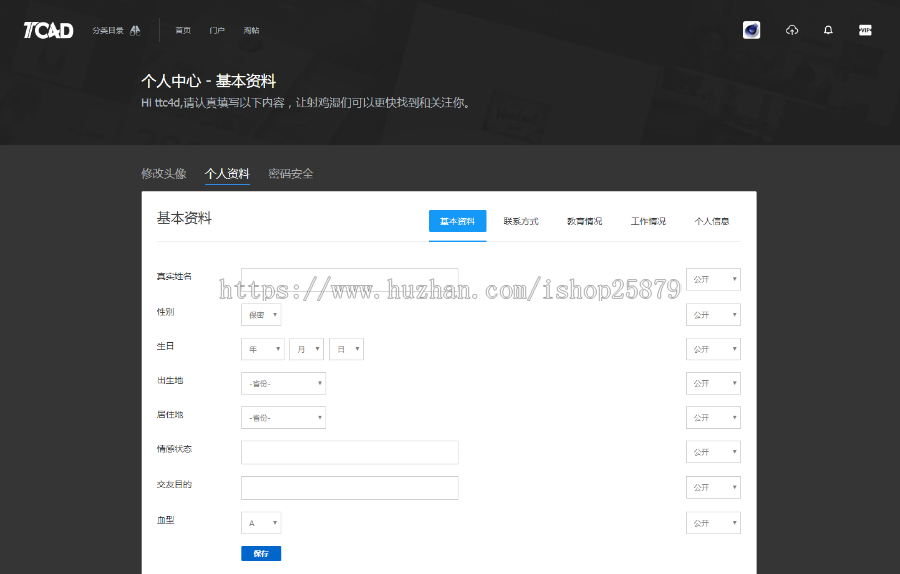Image resolution: width=900 pixels, height=574 pixels.
Task: Click the 交友目的 input field
Action: (350, 488)
